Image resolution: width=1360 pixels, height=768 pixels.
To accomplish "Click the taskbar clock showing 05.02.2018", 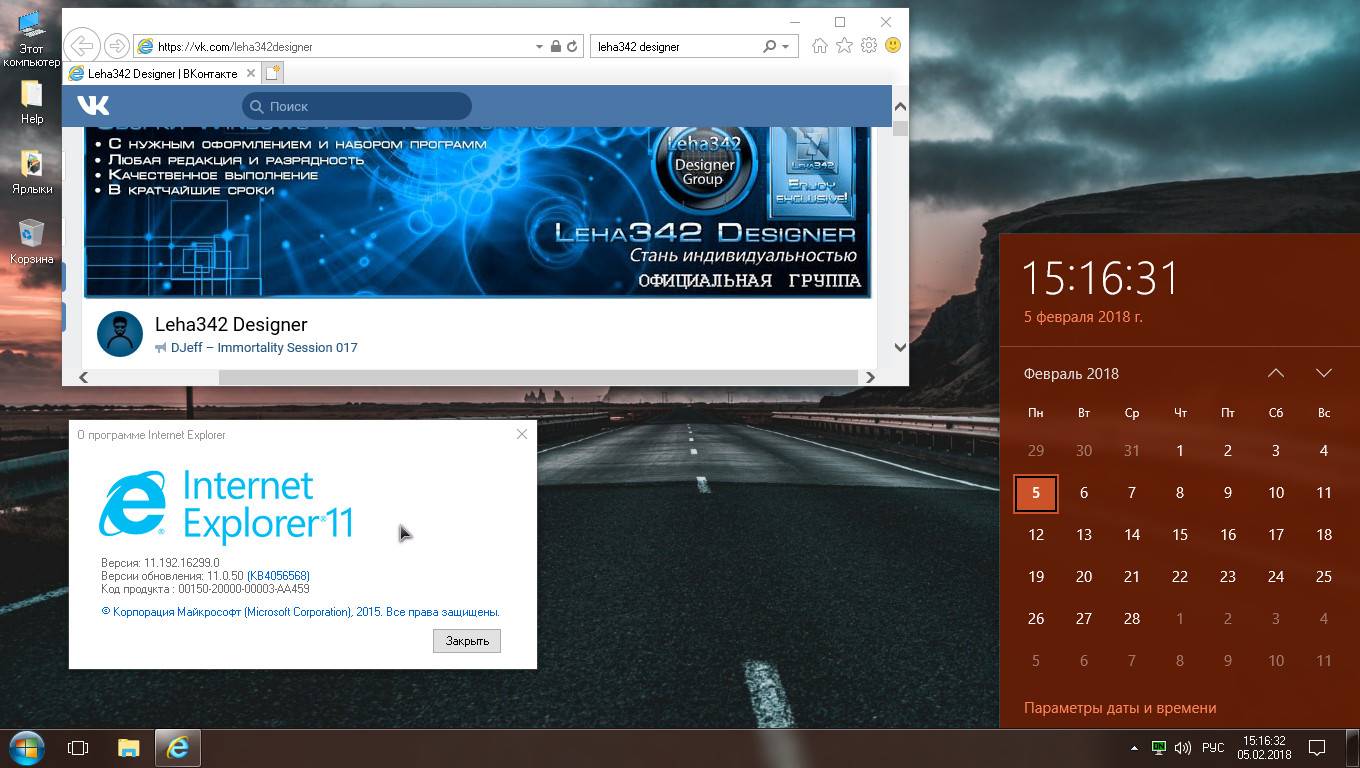I will (x=1264, y=748).
